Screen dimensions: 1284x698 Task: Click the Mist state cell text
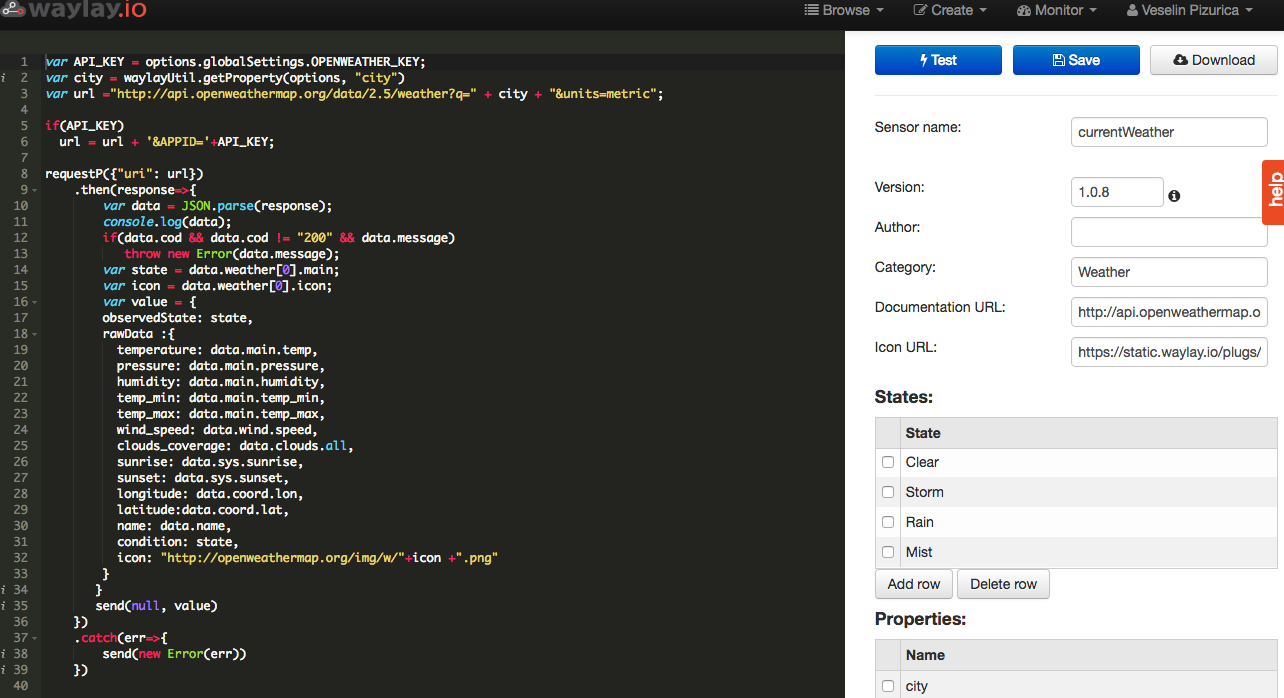point(919,552)
